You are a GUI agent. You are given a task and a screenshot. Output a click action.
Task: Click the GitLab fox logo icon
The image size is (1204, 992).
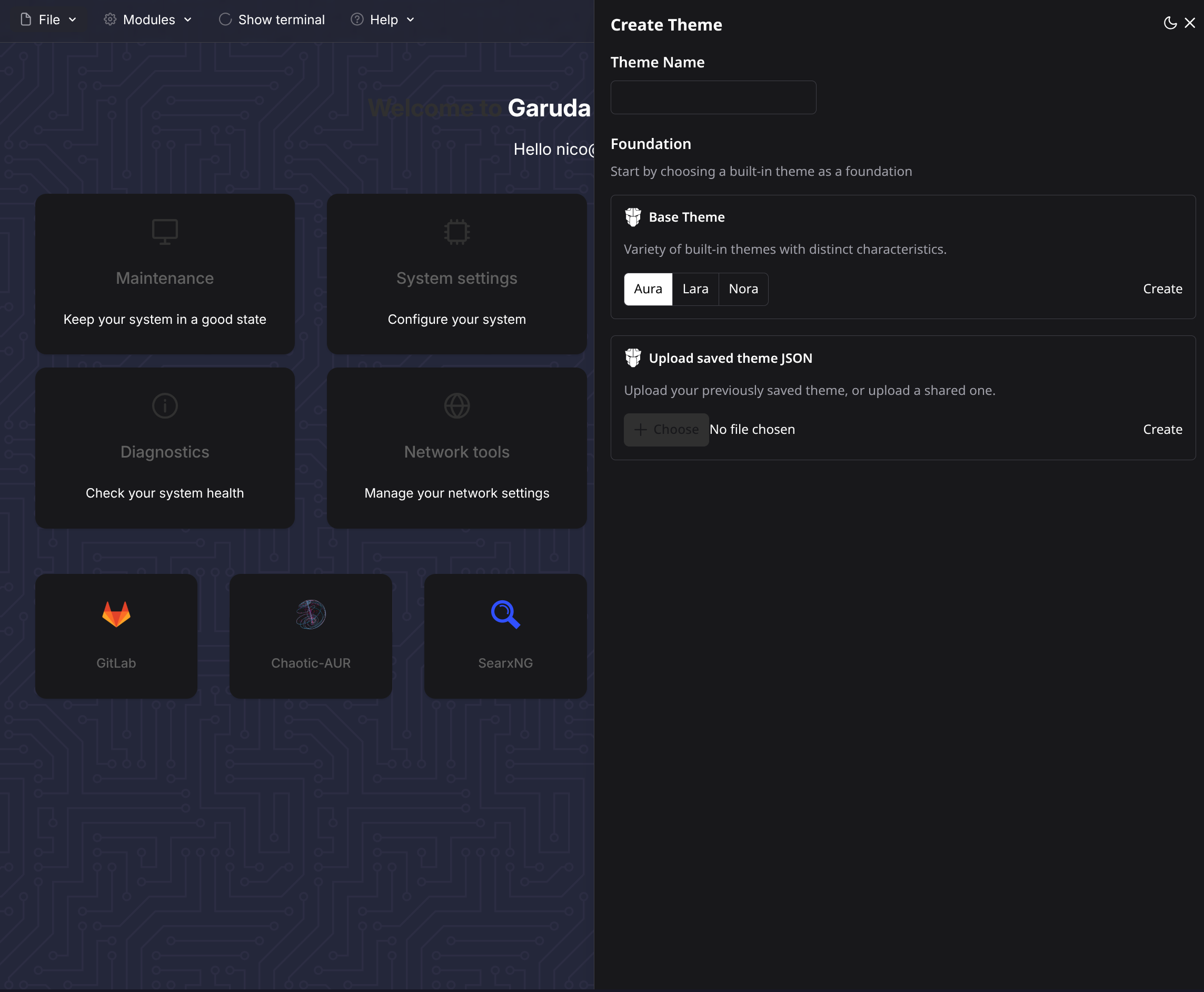(116, 614)
